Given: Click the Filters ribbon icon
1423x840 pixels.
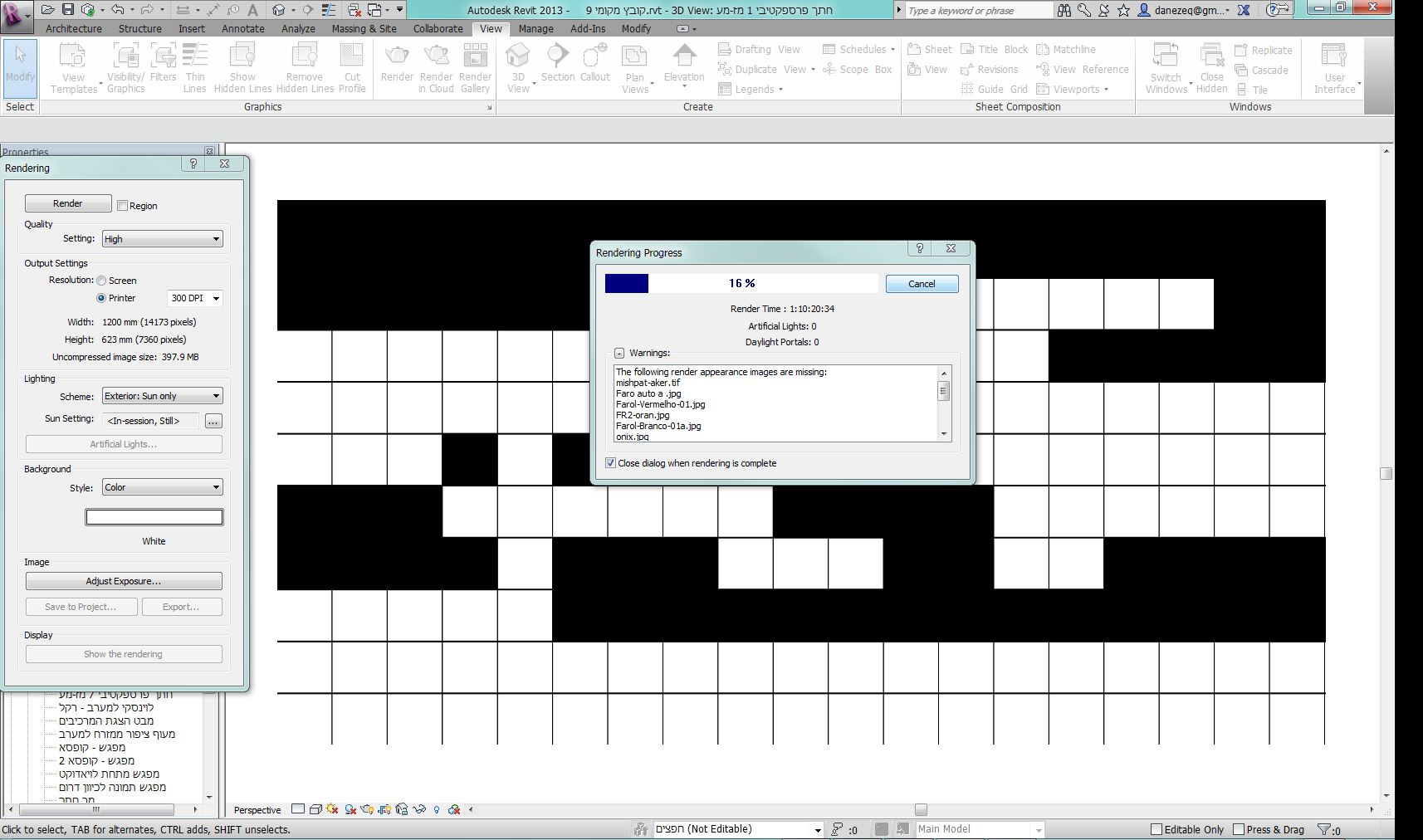Looking at the screenshot, I should click(x=164, y=64).
